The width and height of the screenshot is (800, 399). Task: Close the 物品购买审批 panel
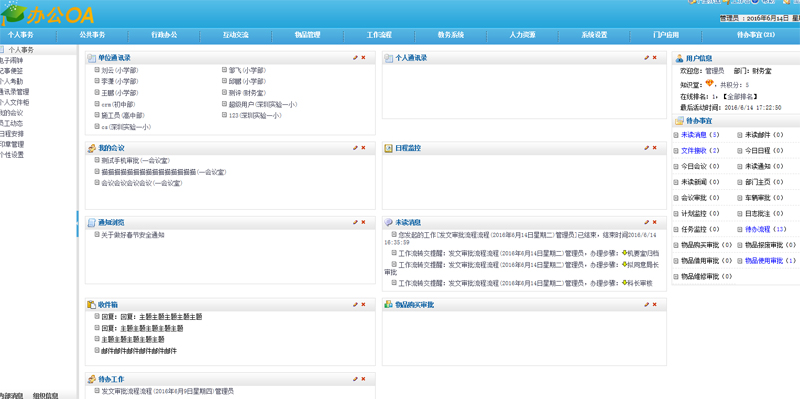[x=655, y=304]
